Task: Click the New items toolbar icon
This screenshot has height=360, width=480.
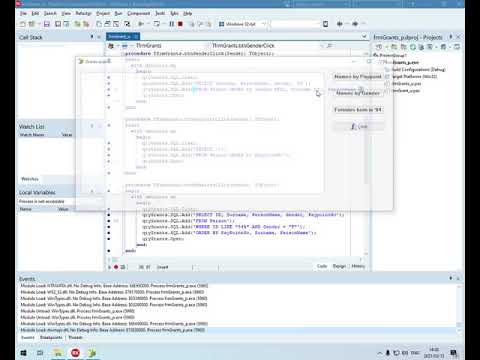Action: [x=23, y=24]
